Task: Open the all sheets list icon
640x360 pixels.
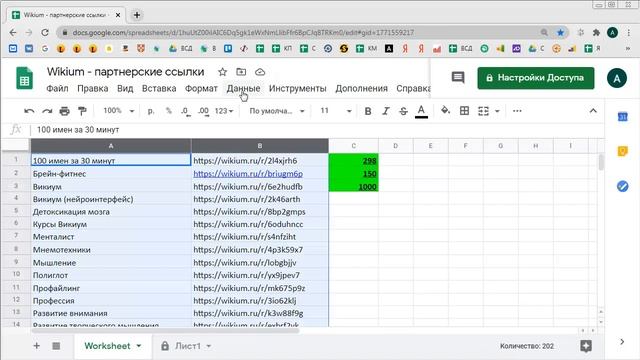Action: (56, 346)
